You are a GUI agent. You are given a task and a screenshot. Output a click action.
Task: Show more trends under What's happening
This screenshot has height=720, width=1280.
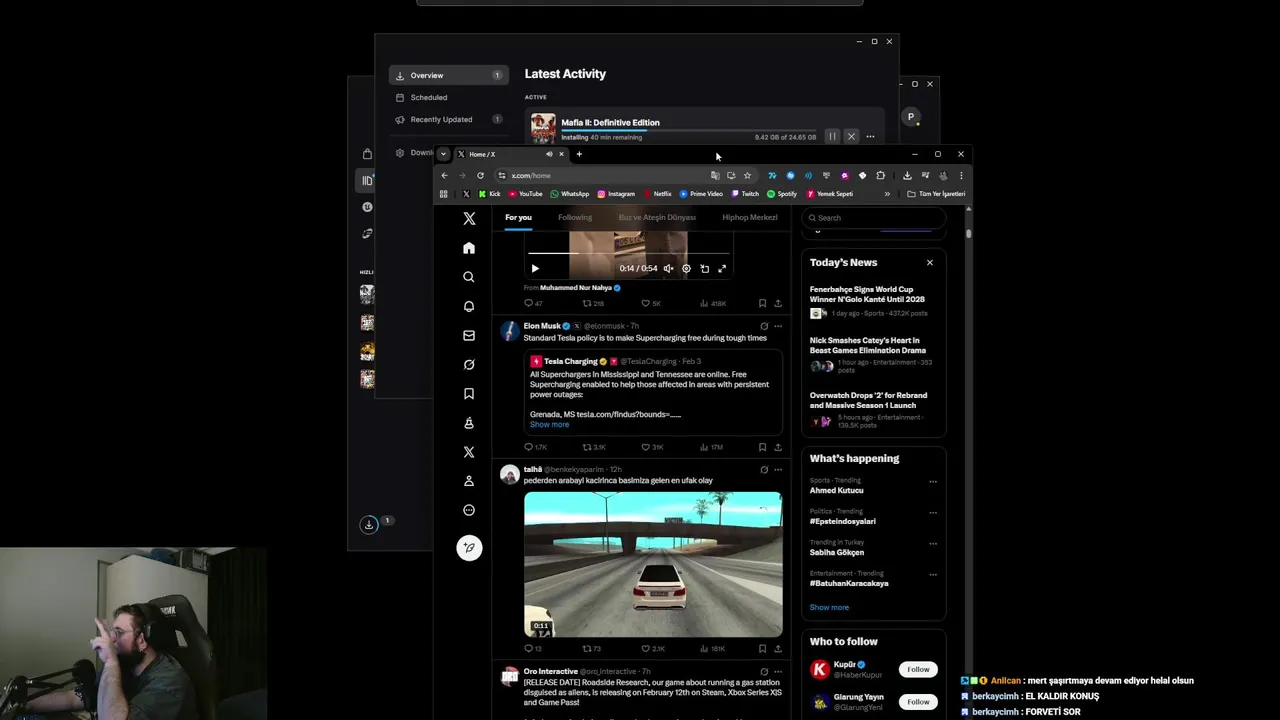(x=829, y=607)
